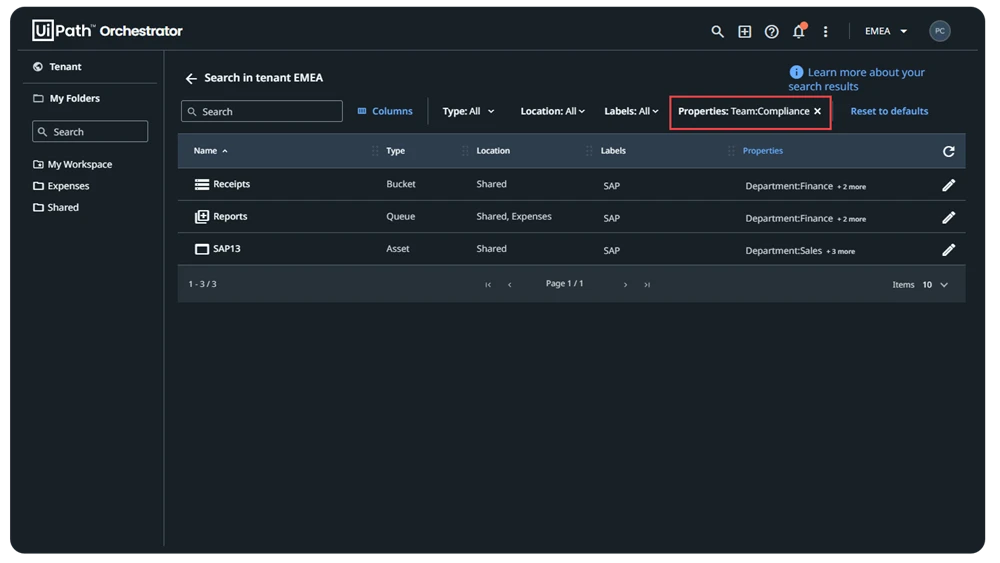Expand the Location: All filter
1000x563 pixels.
coord(552,111)
